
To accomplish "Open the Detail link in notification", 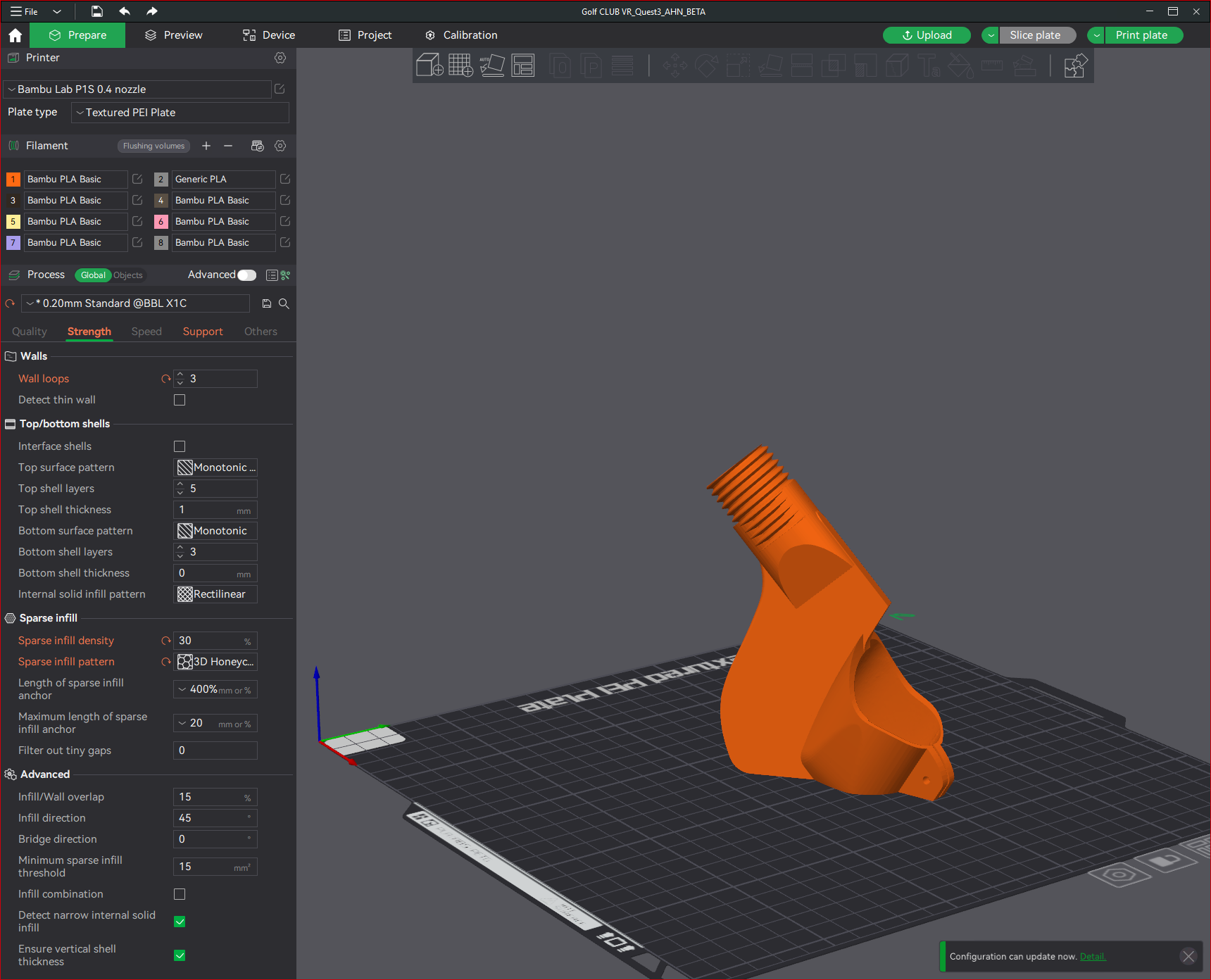I will coord(1093,956).
